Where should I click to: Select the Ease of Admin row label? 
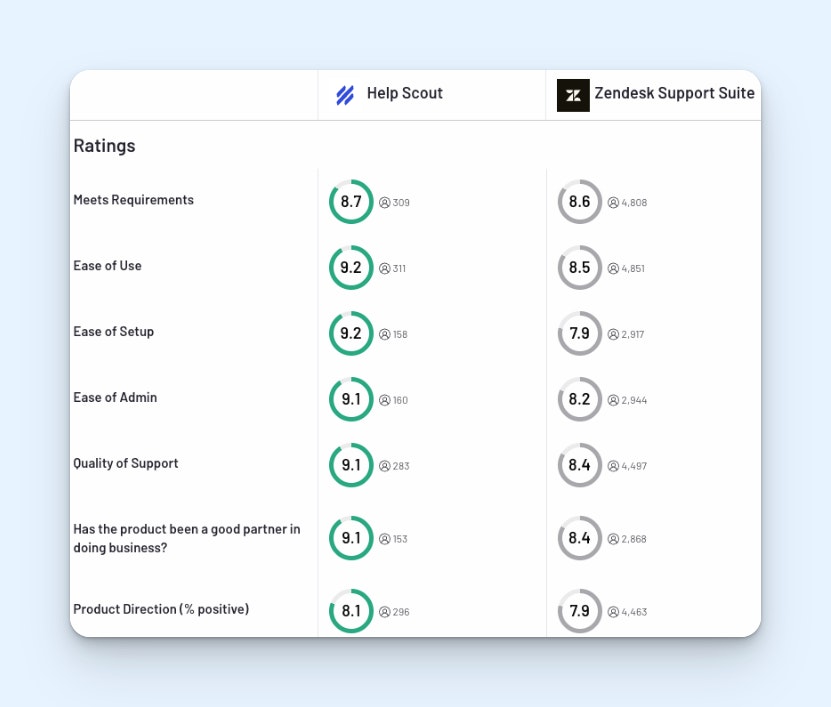[115, 397]
